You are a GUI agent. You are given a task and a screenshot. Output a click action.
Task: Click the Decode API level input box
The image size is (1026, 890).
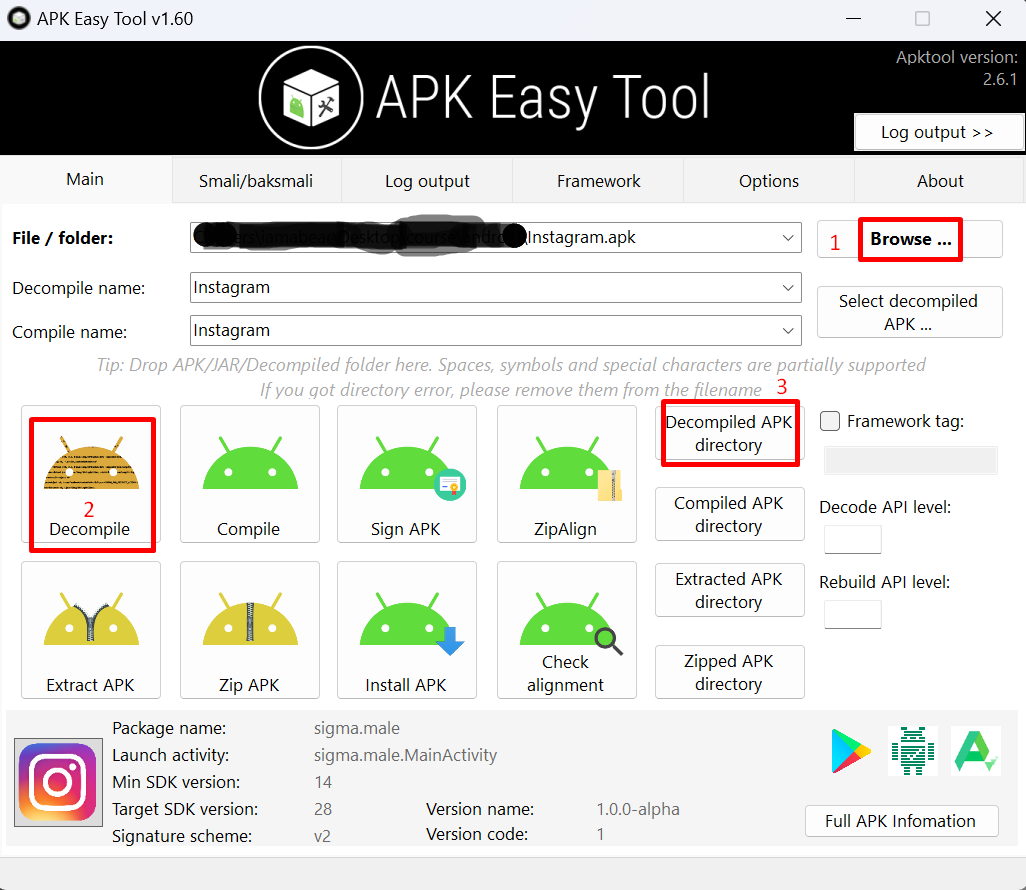(x=853, y=540)
